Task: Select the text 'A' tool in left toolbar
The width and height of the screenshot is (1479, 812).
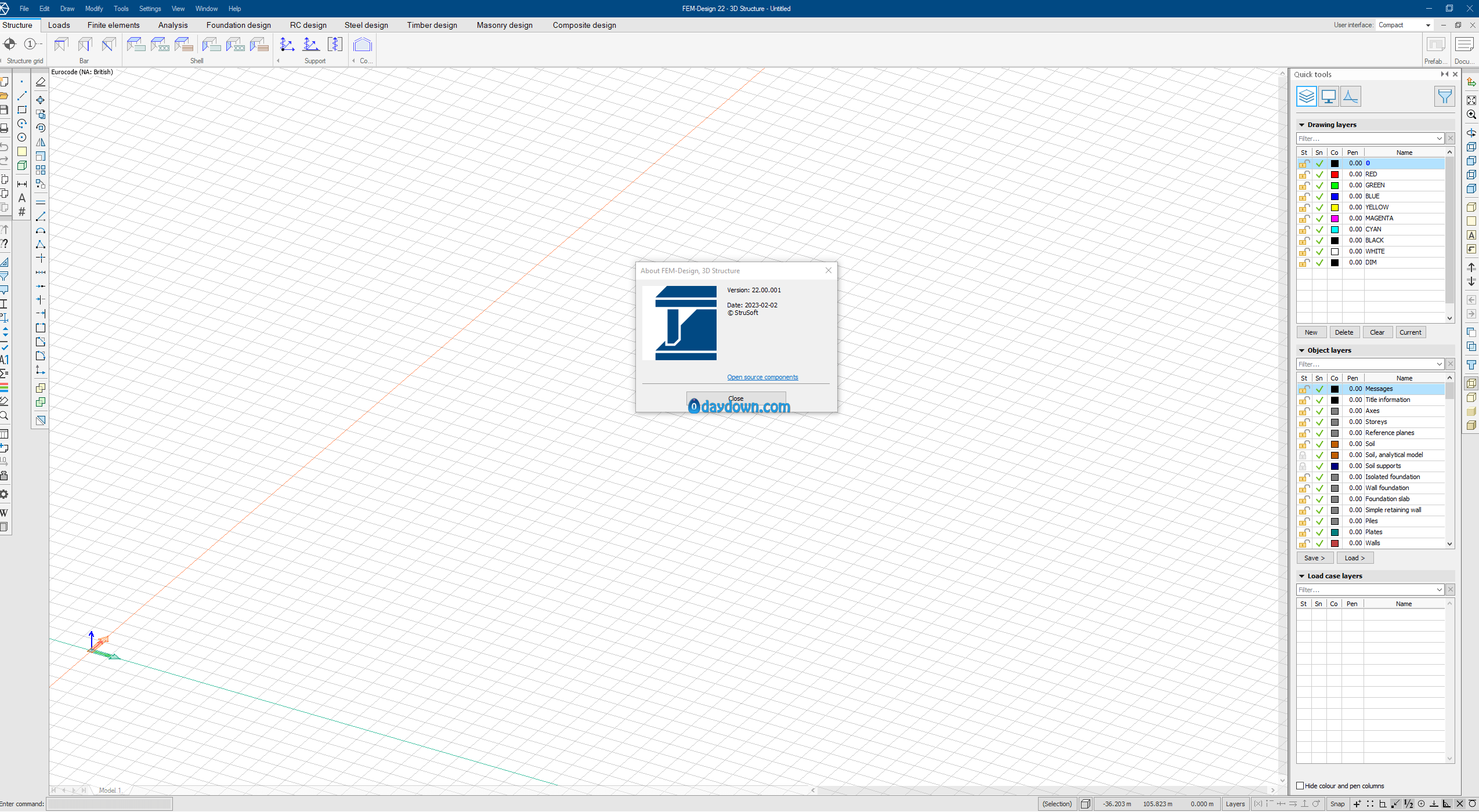Action: click(x=22, y=198)
